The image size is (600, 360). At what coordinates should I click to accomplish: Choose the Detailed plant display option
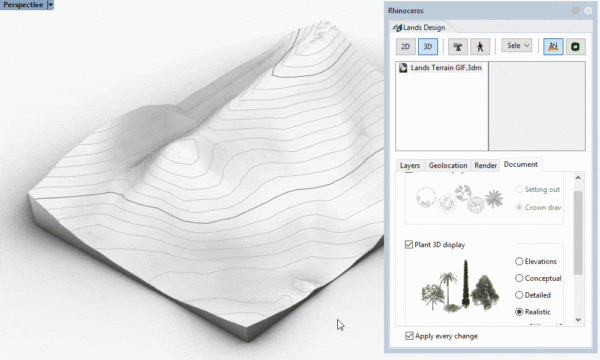tap(519, 295)
